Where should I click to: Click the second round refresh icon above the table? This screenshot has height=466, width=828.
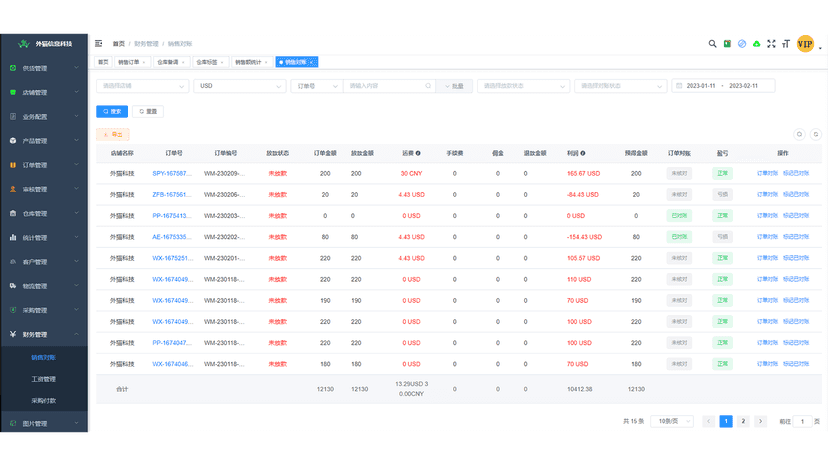click(816, 134)
